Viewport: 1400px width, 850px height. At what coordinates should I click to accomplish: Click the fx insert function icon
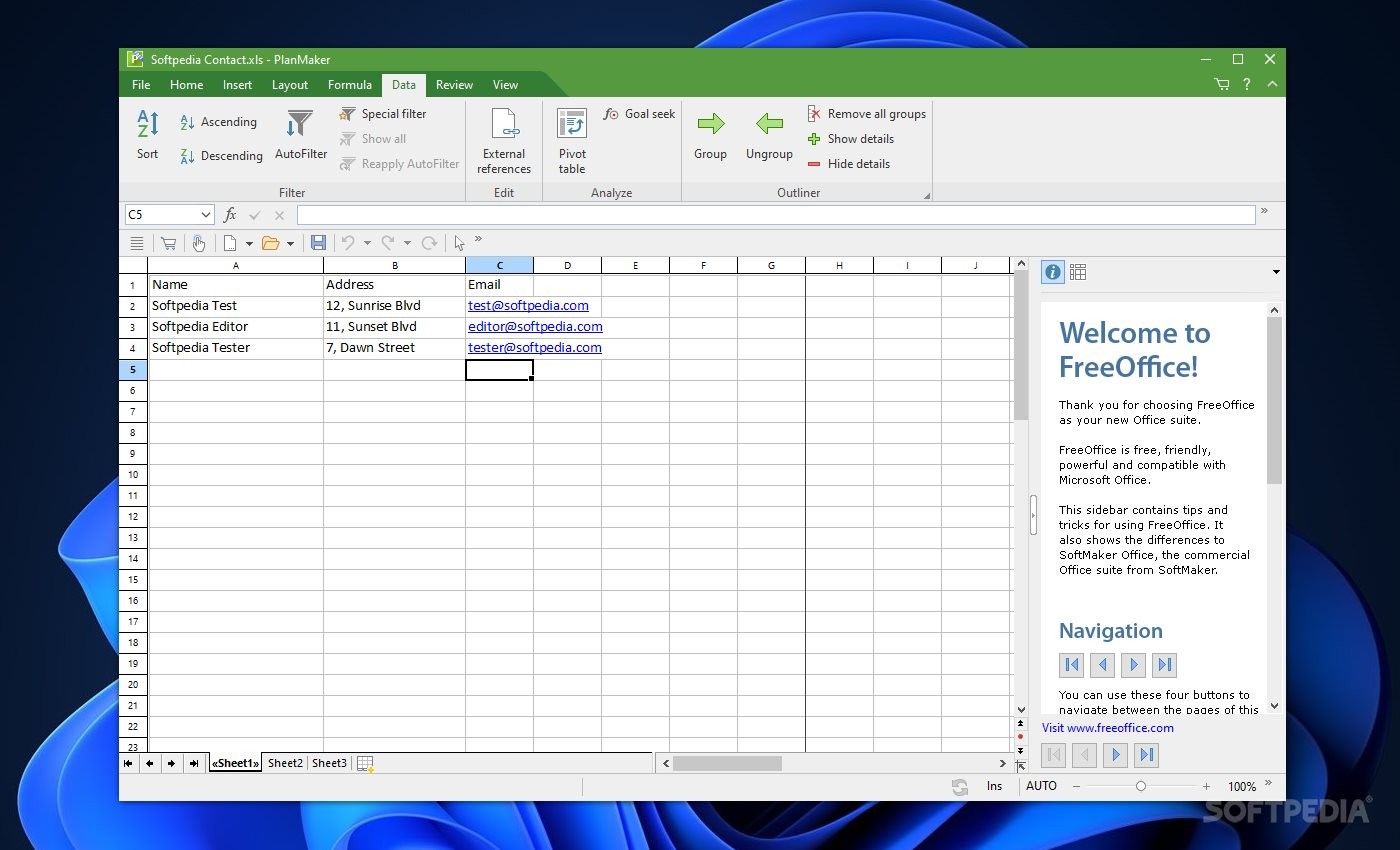230,215
